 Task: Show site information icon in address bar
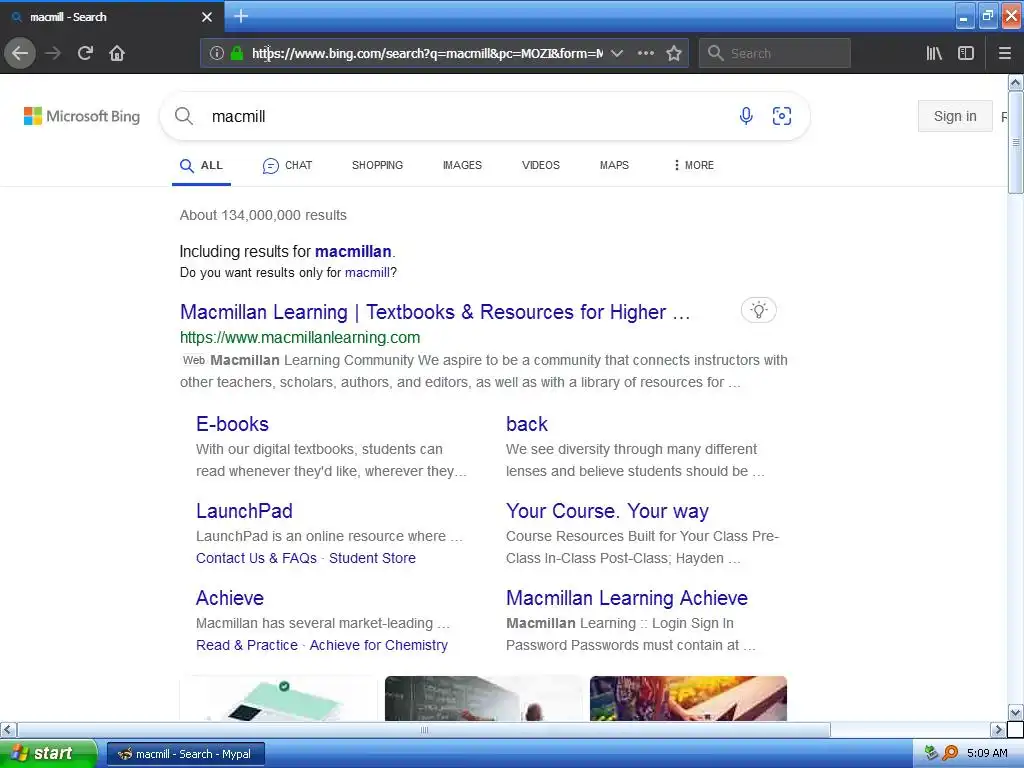pos(217,53)
